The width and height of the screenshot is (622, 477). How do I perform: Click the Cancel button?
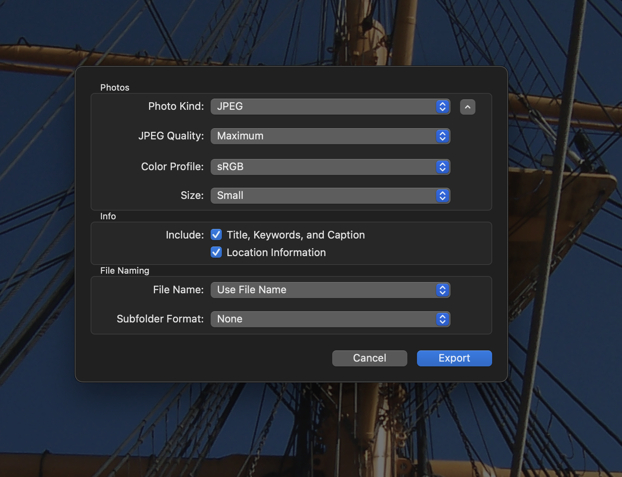click(x=369, y=358)
